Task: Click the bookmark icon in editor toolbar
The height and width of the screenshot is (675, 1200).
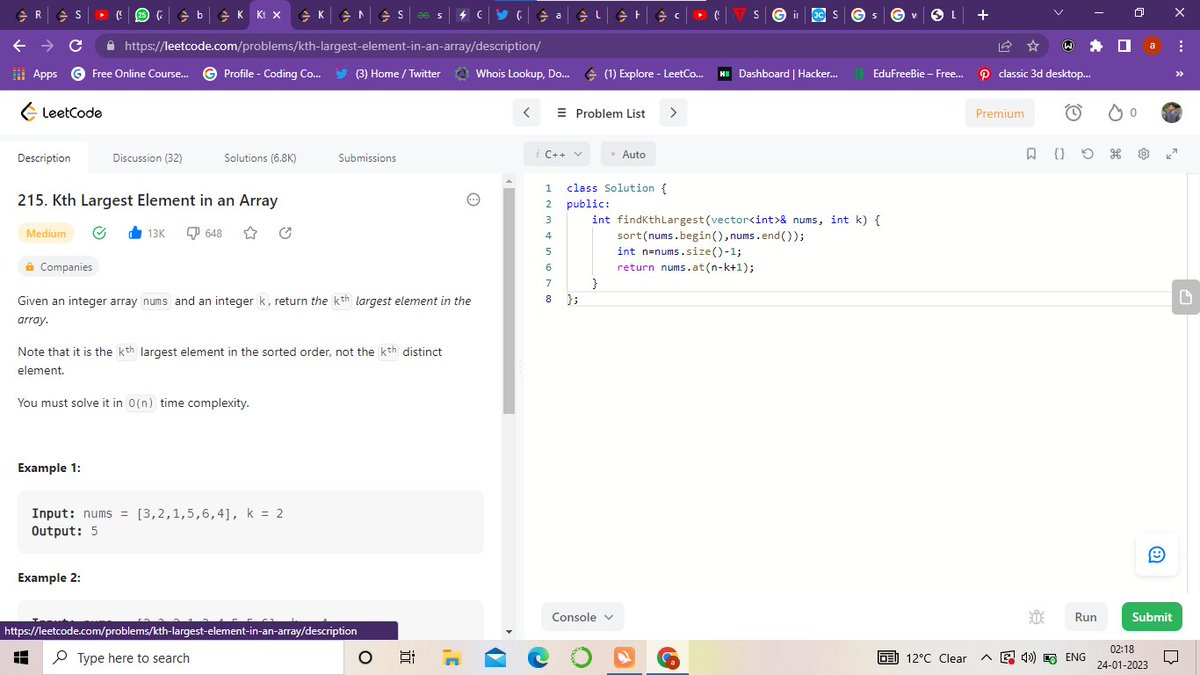Action: [x=1030, y=155]
